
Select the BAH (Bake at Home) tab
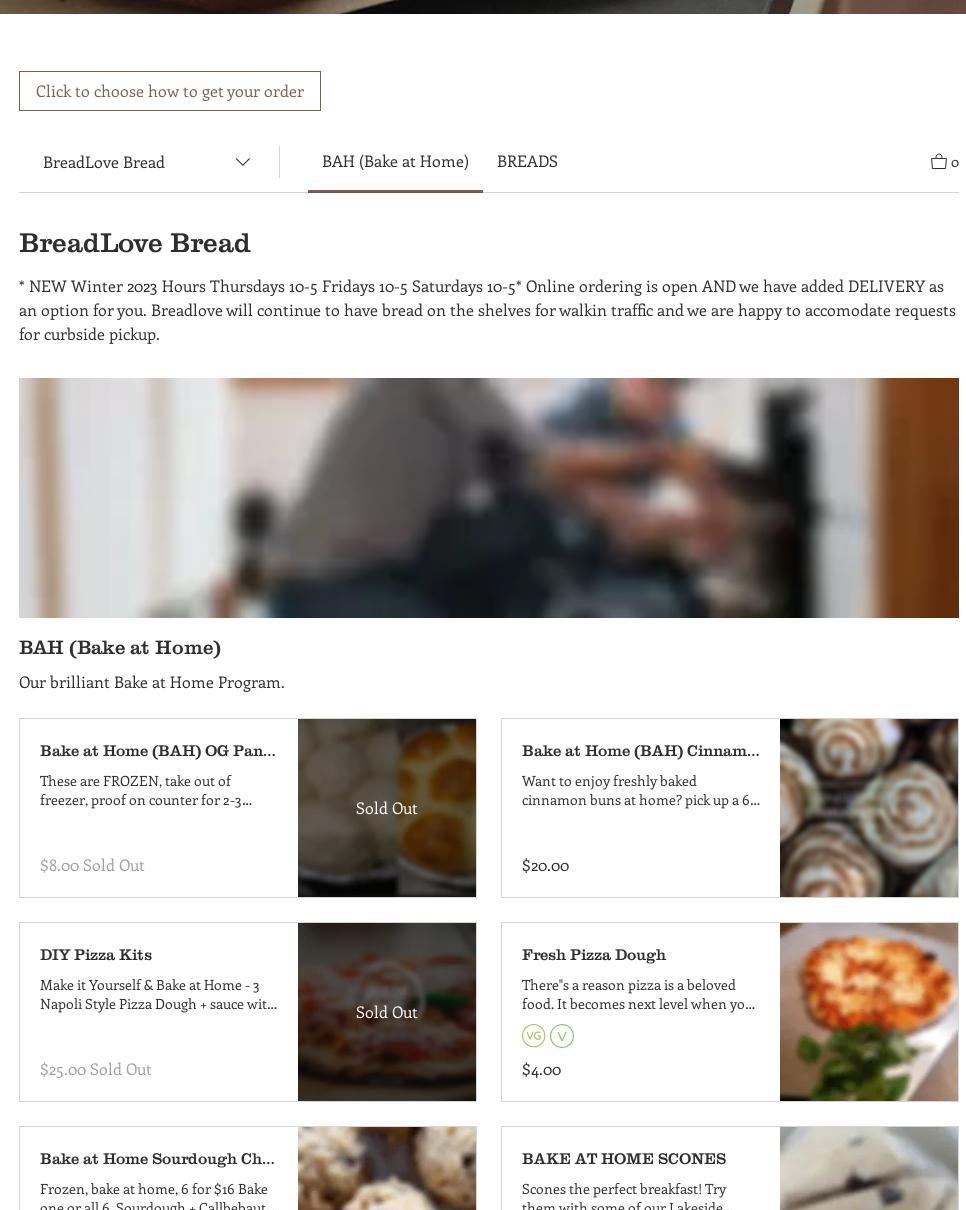coord(395,161)
